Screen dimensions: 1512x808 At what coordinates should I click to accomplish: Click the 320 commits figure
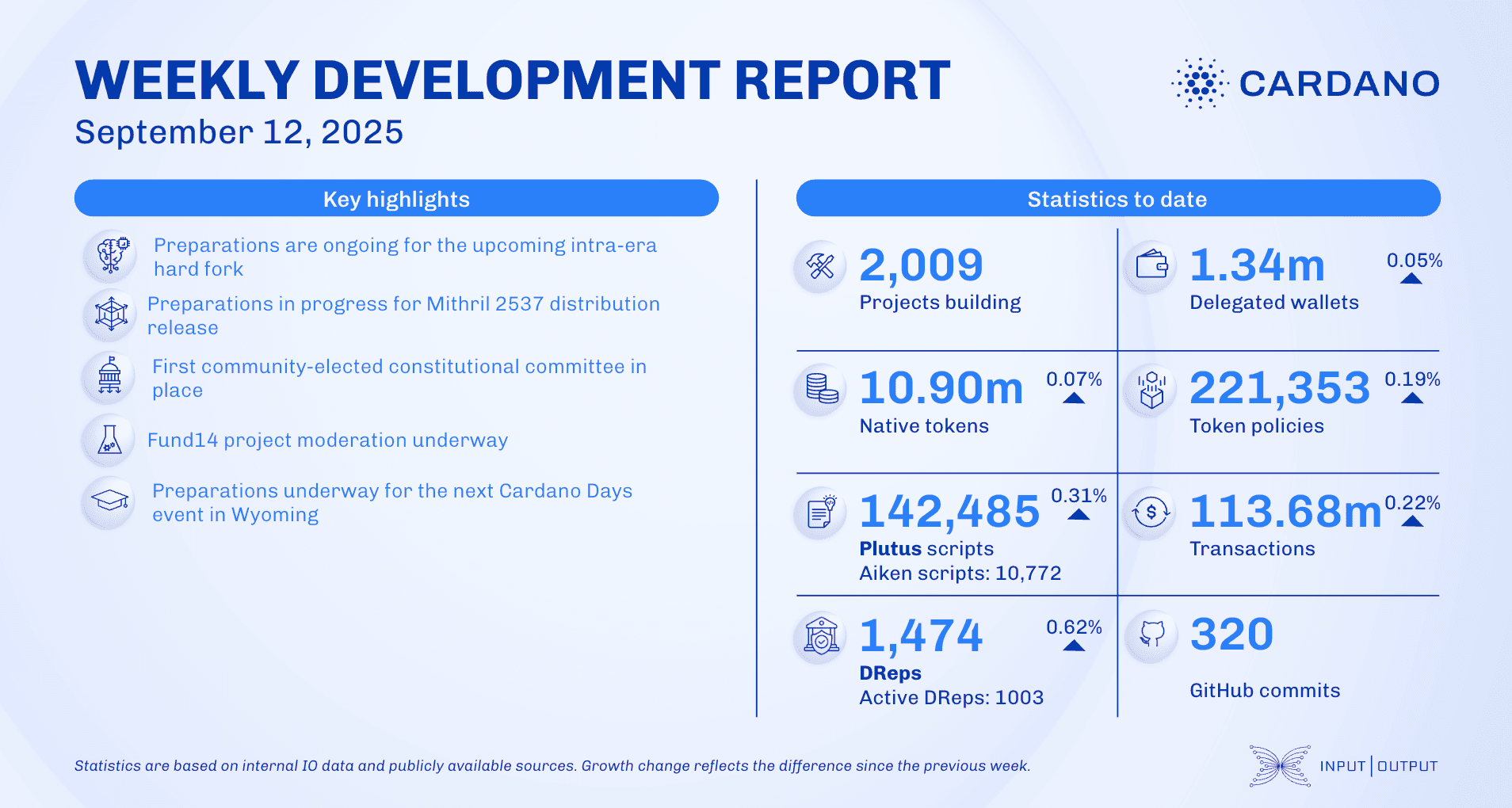(1231, 635)
